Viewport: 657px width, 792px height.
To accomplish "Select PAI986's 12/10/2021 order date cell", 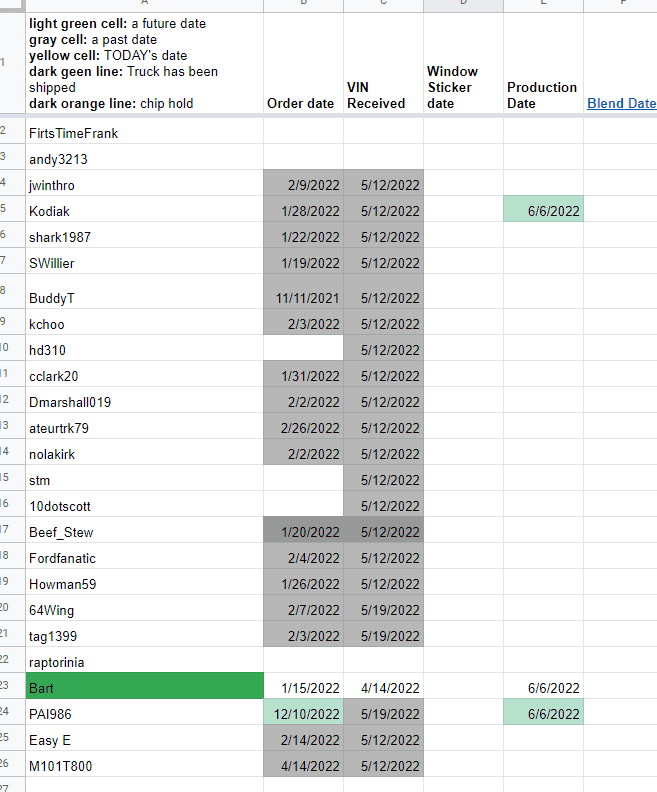I will click(x=303, y=714).
